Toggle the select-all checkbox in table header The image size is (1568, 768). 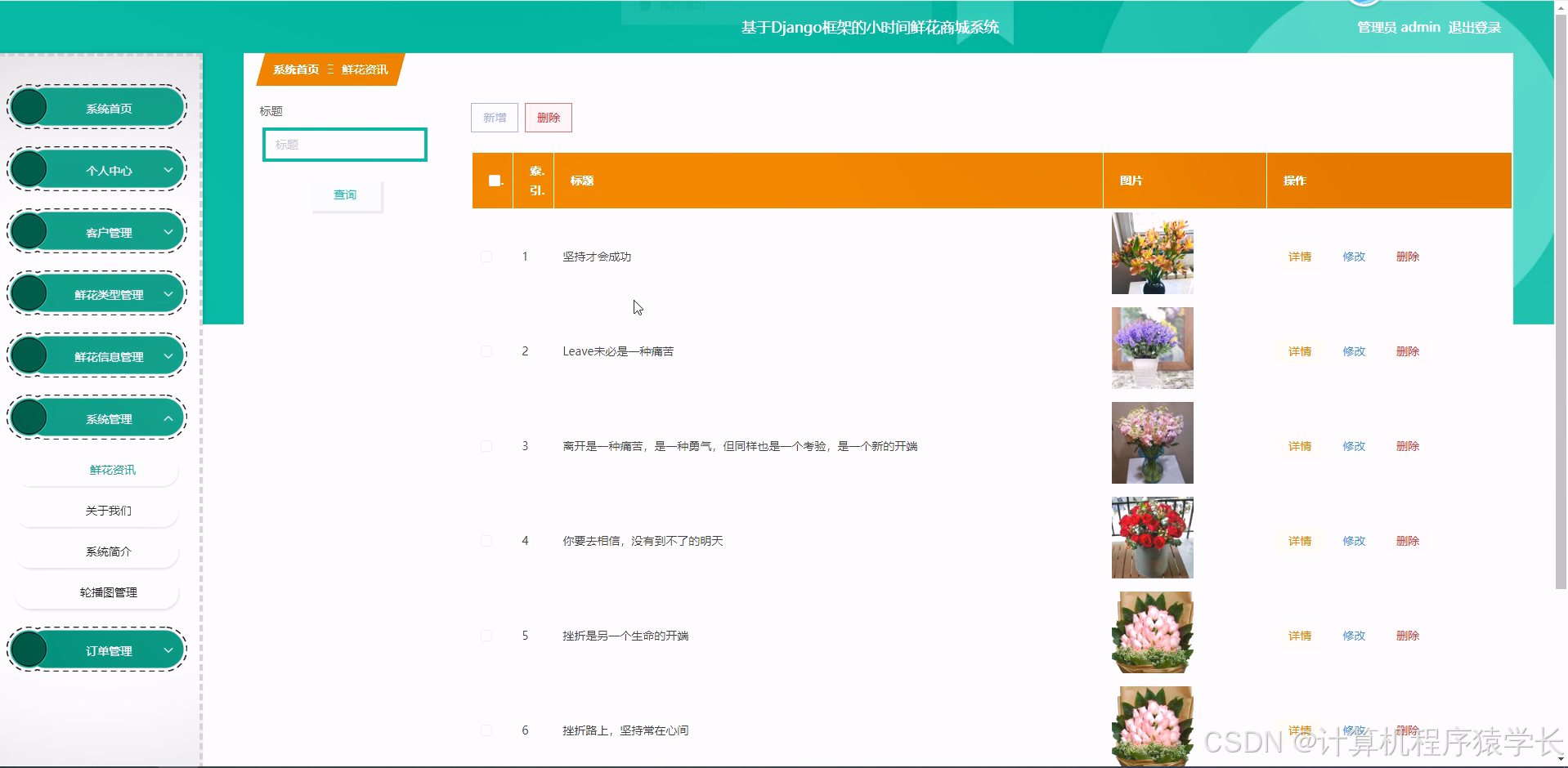495,181
